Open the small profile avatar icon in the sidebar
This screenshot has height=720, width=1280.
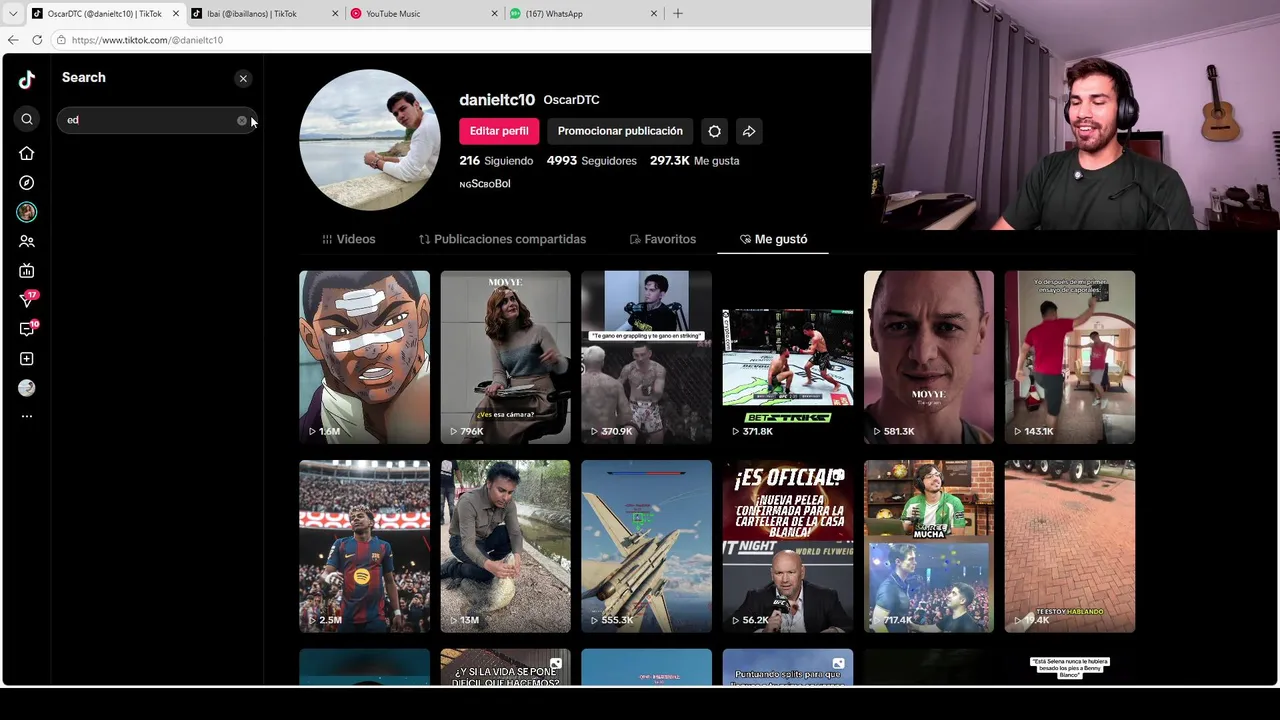click(x=27, y=212)
